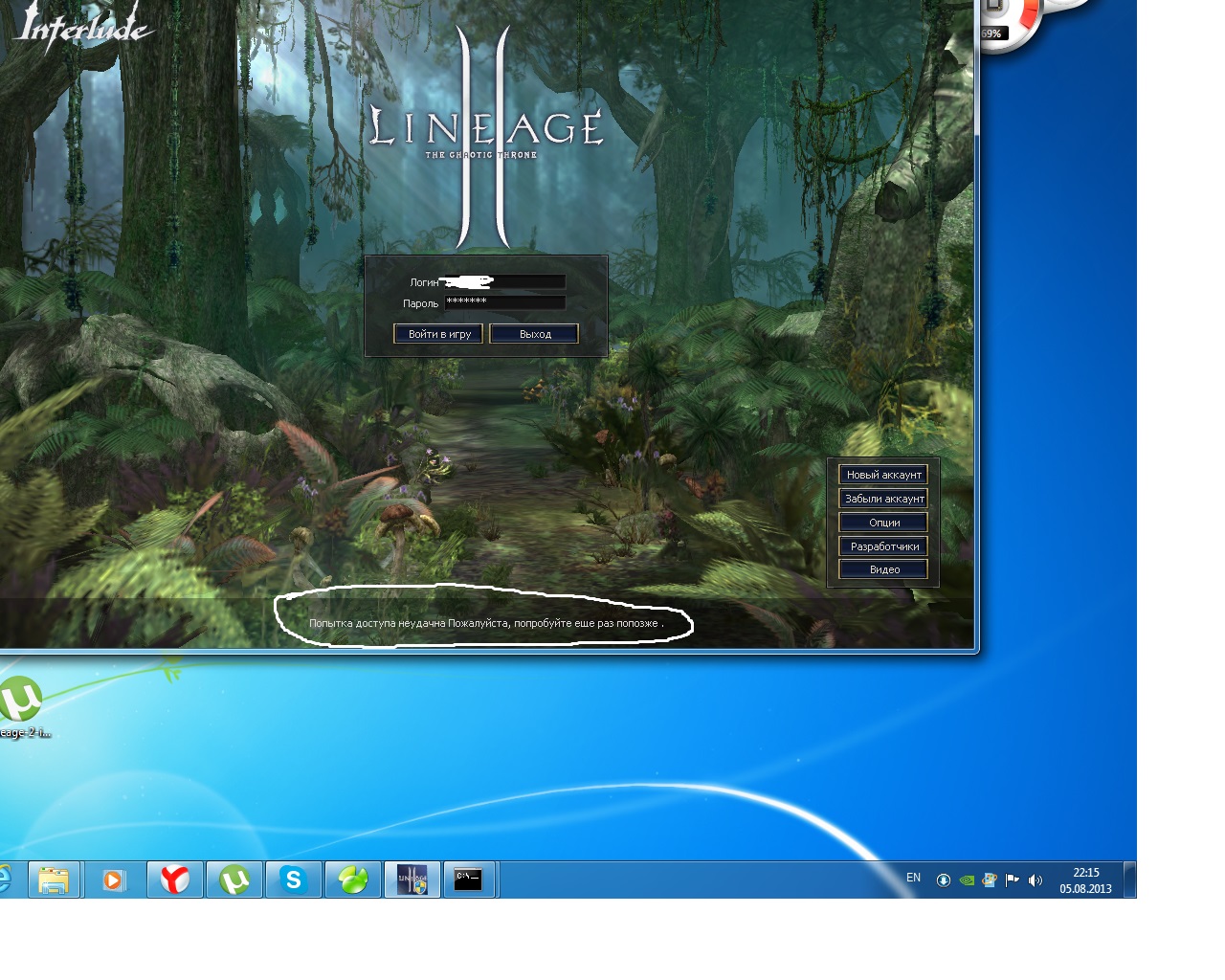Open Новый аккаунт to create account

coord(883,475)
